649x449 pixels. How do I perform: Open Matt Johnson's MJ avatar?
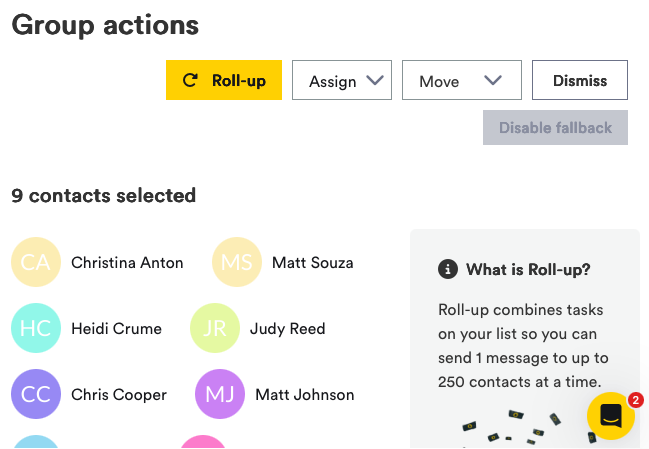point(220,394)
